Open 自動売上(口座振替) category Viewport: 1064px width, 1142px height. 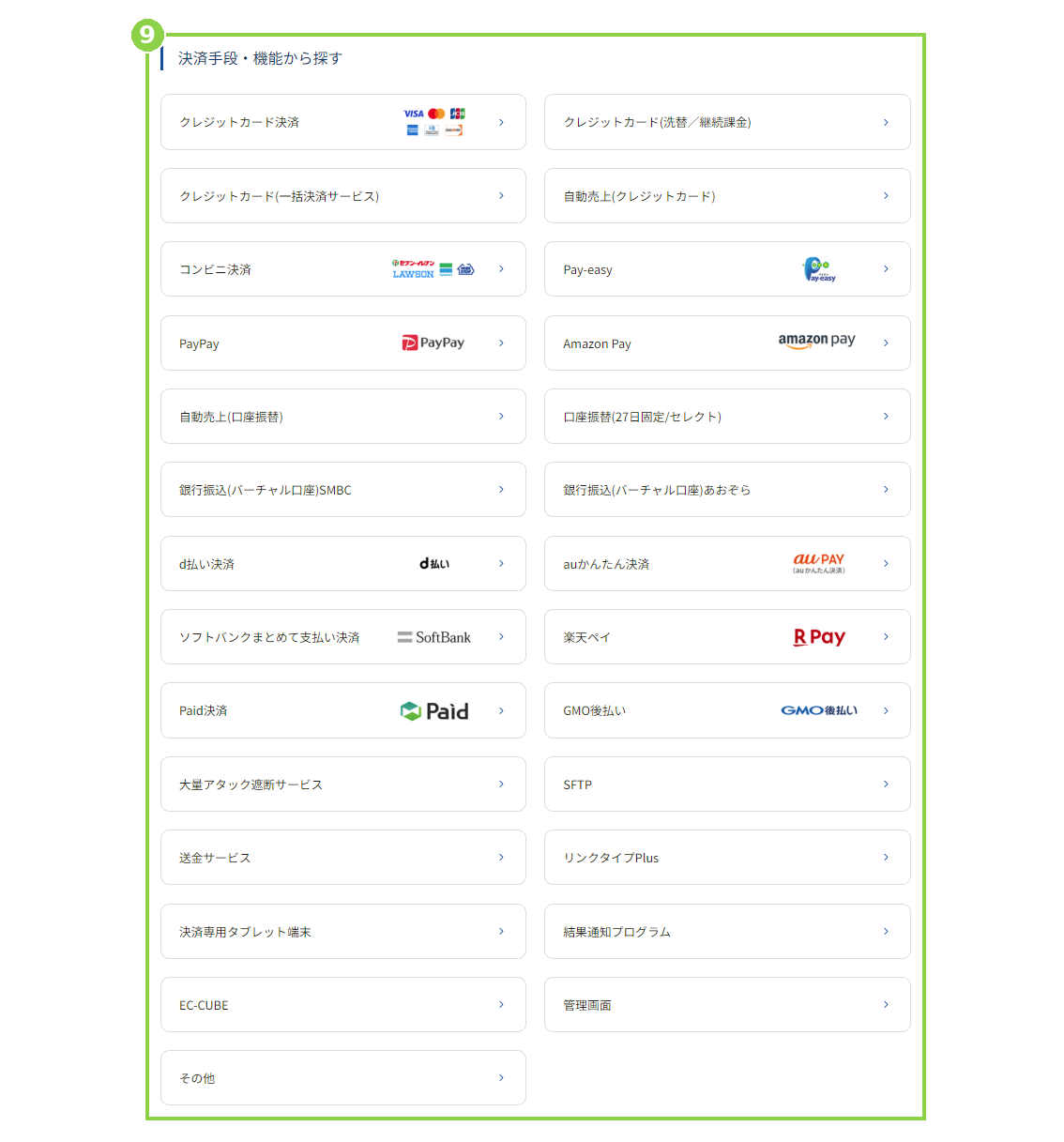(343, 417)
